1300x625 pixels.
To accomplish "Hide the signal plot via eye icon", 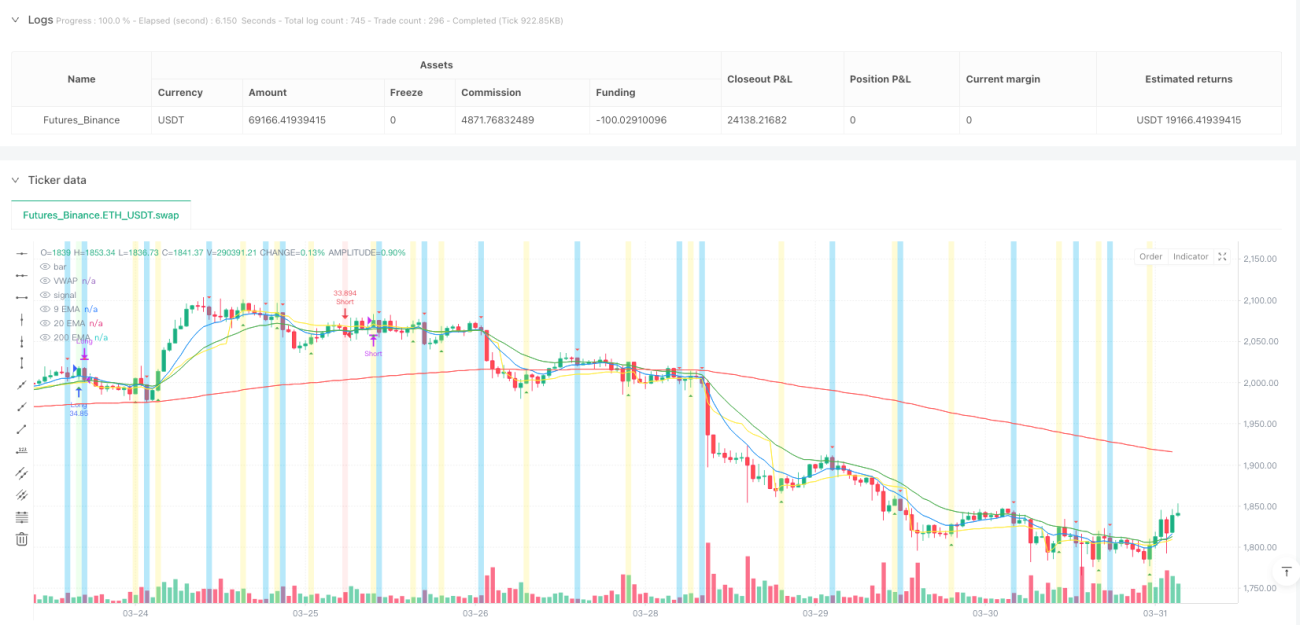I will pyautogui.click(x=44, y=295).
